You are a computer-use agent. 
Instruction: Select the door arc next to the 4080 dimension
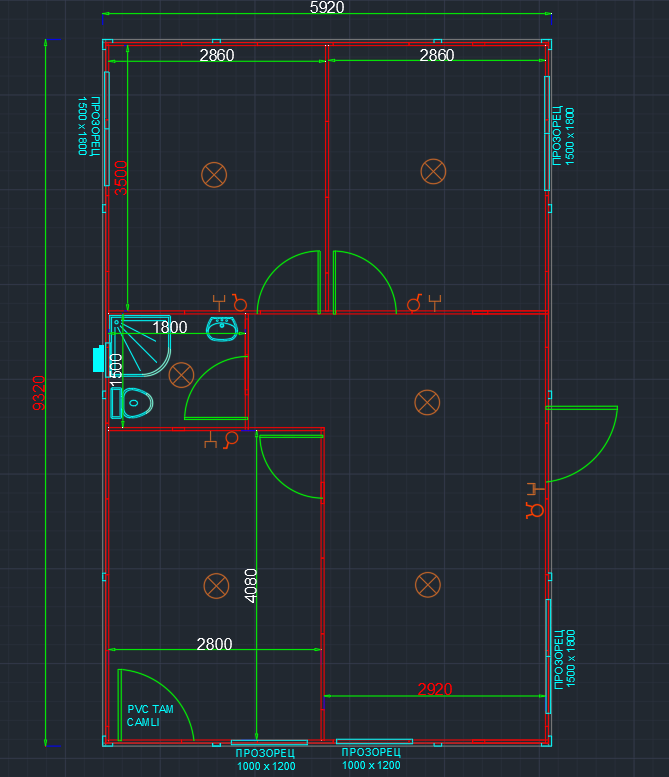[x=291, y=466]
